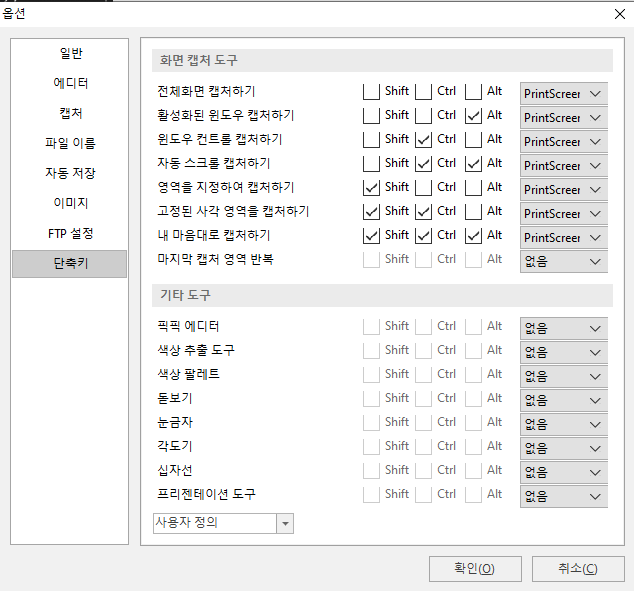Uncheck Ctrl for 고정된 사각 영역을 캡처하기
The width and height of the screenshot is (634, 591).
tap(423, 211)
